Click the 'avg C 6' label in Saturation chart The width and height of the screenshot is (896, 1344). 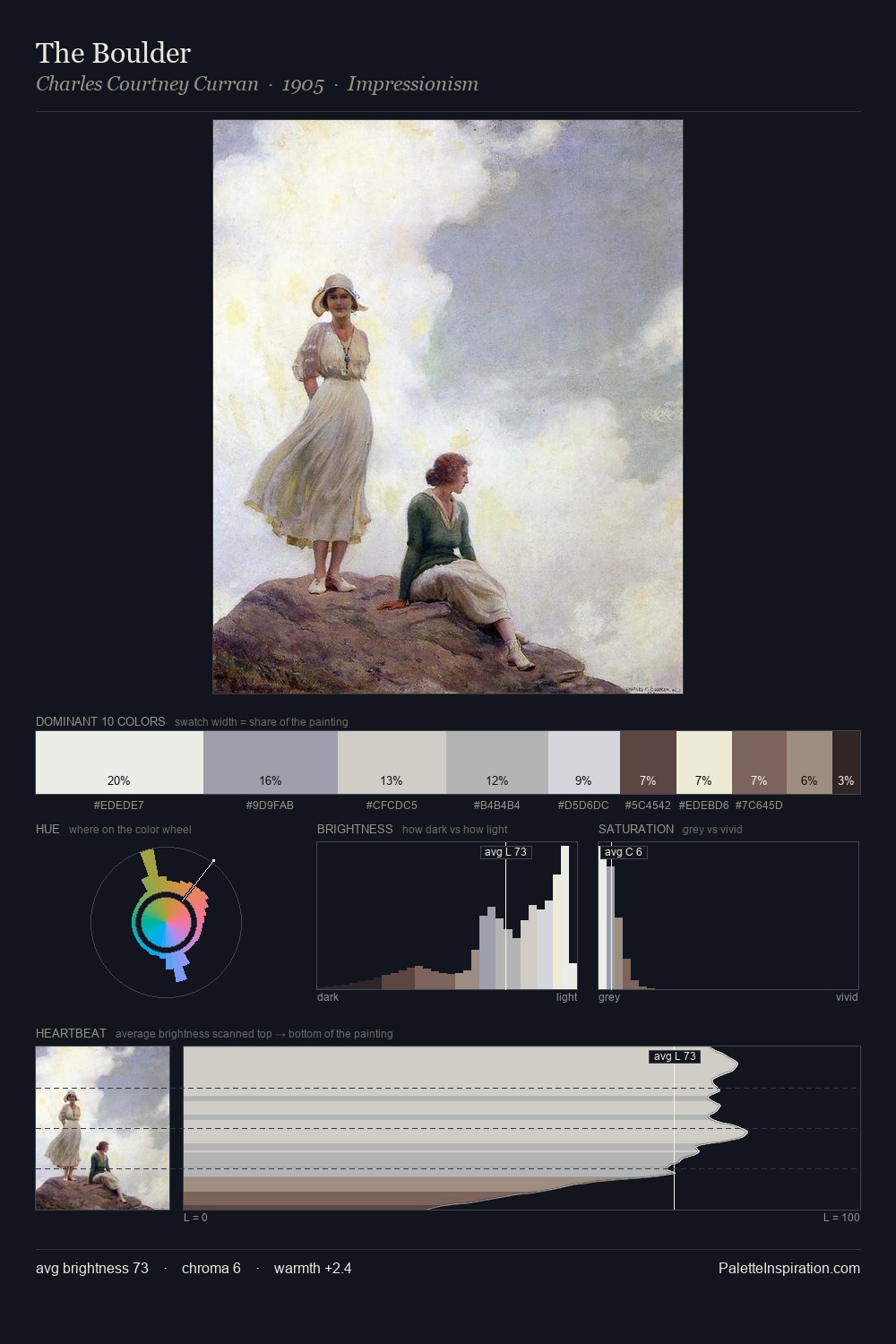pos(624,852)
